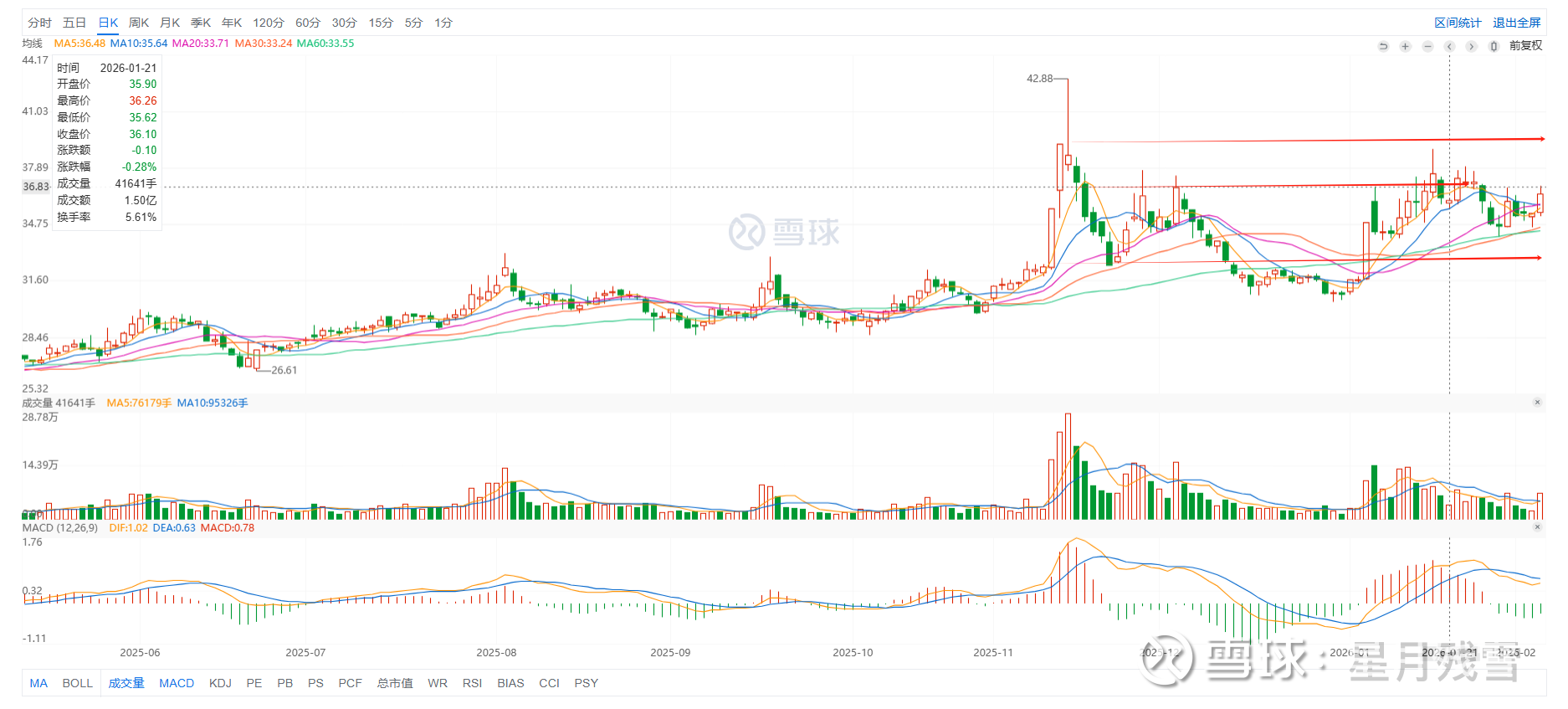
Task: Click the undo/reset chart arrow icon
Action: point(1383,46)
